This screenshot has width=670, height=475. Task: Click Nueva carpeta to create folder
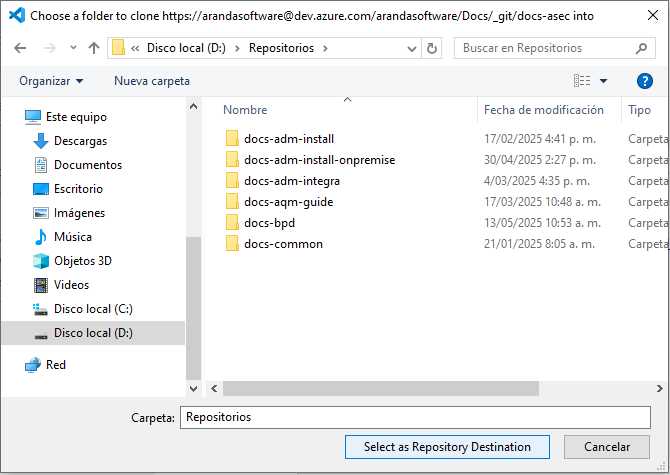coord(151,81)
